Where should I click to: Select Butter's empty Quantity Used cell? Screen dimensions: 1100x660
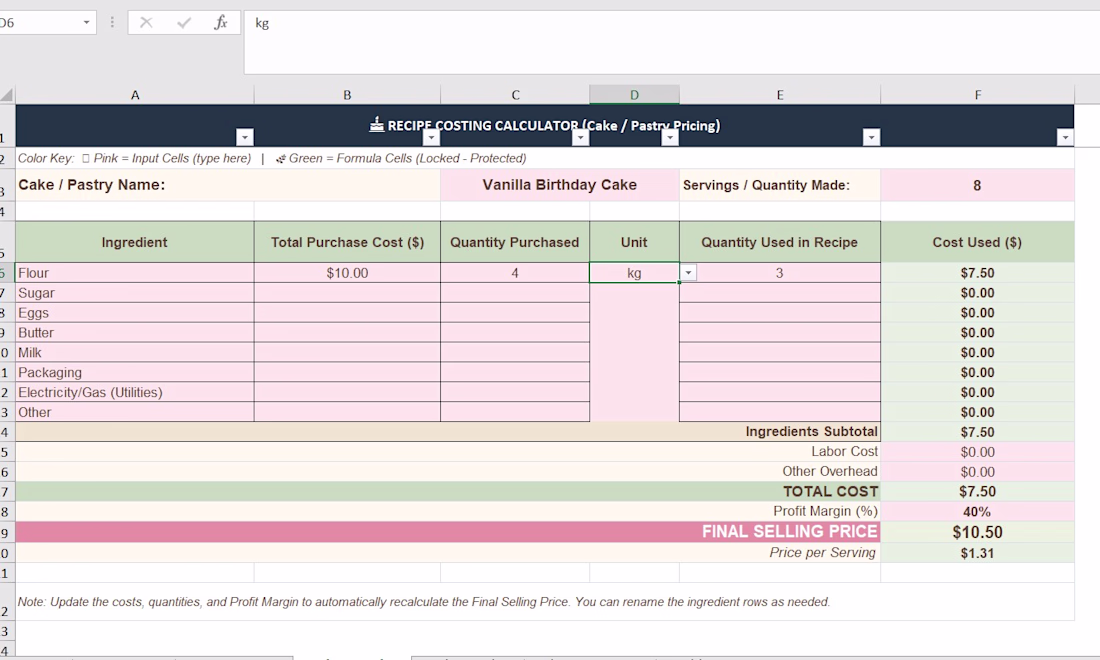[x=780, y=332]
